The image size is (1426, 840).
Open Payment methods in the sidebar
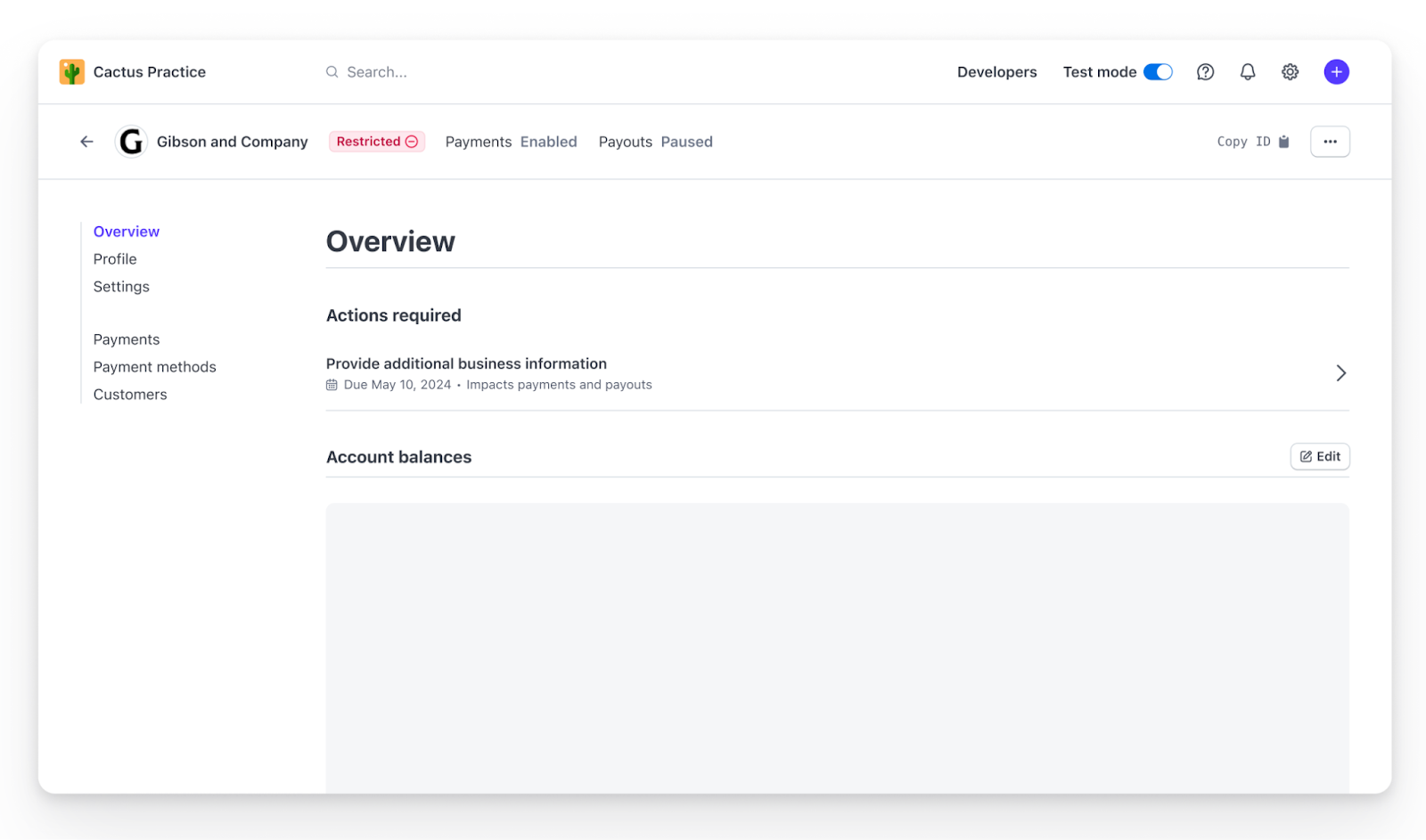[x=155, y=367]
